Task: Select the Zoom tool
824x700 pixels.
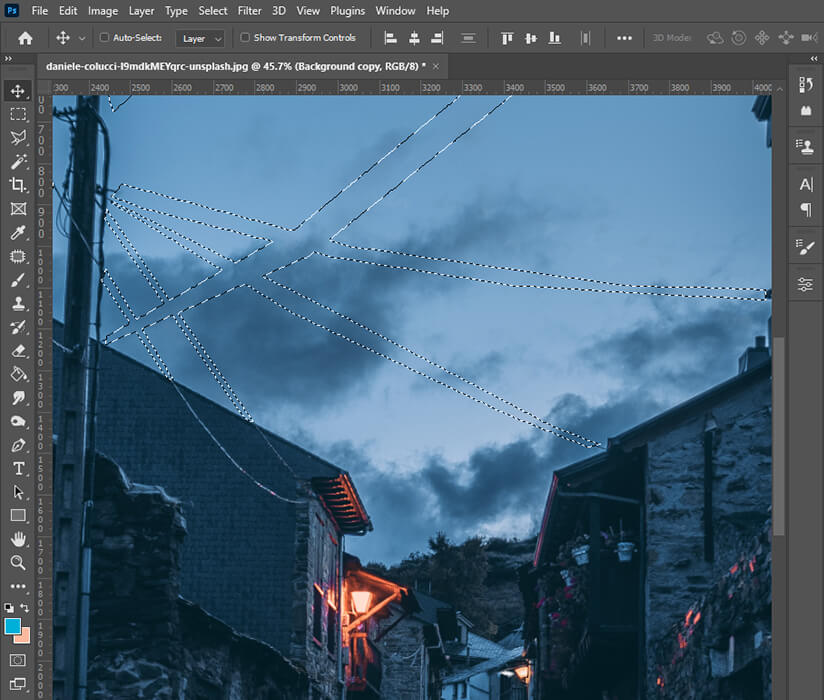Action: tap(18, 563)
